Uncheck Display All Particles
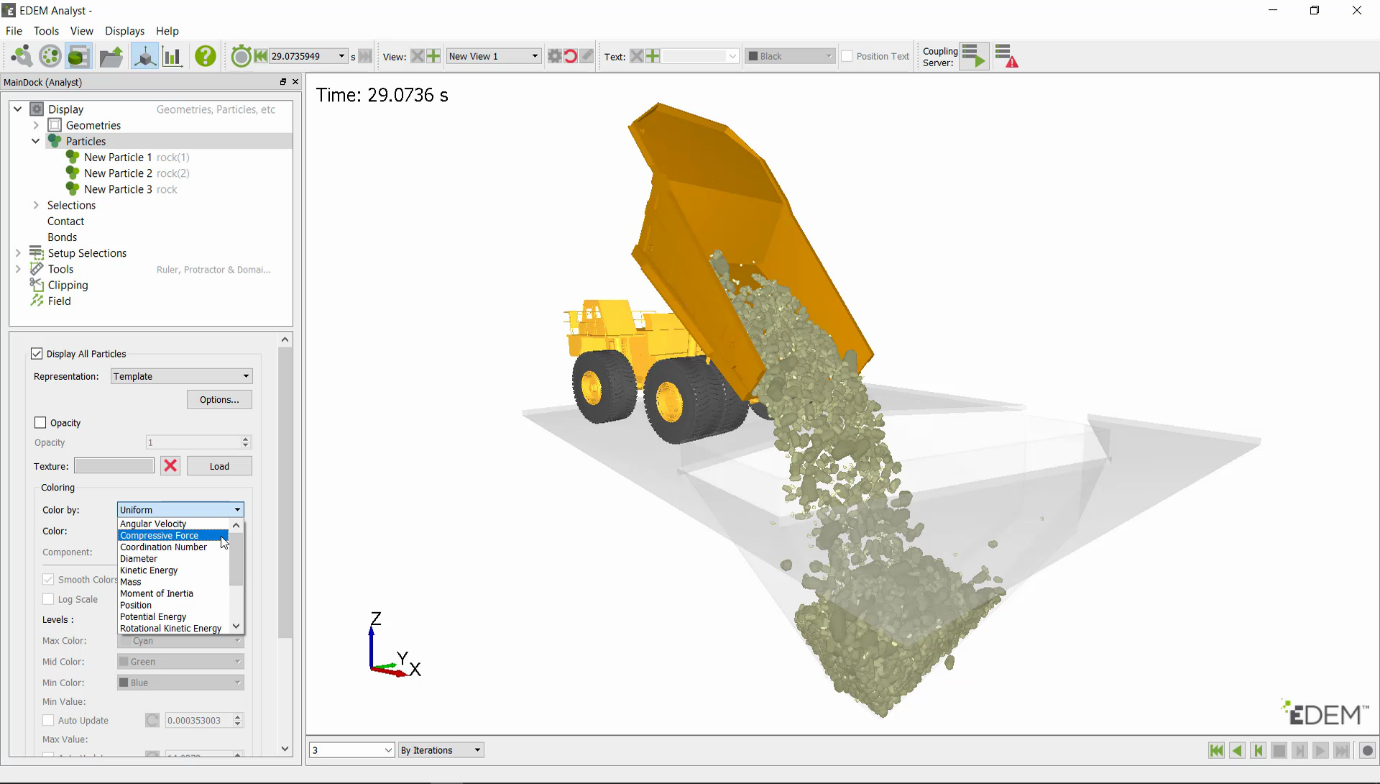 [37, 354]
